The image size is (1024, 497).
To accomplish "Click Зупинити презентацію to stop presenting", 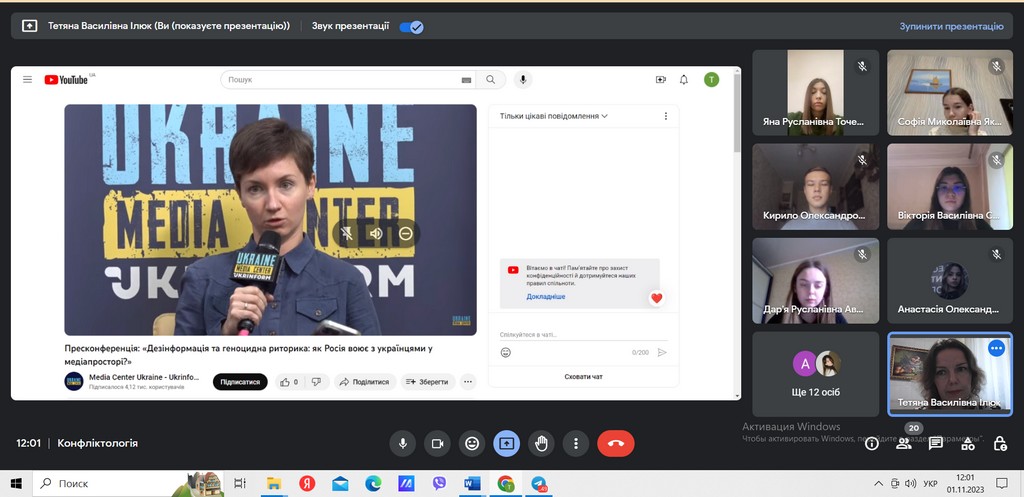I will [x=950, y=27].
